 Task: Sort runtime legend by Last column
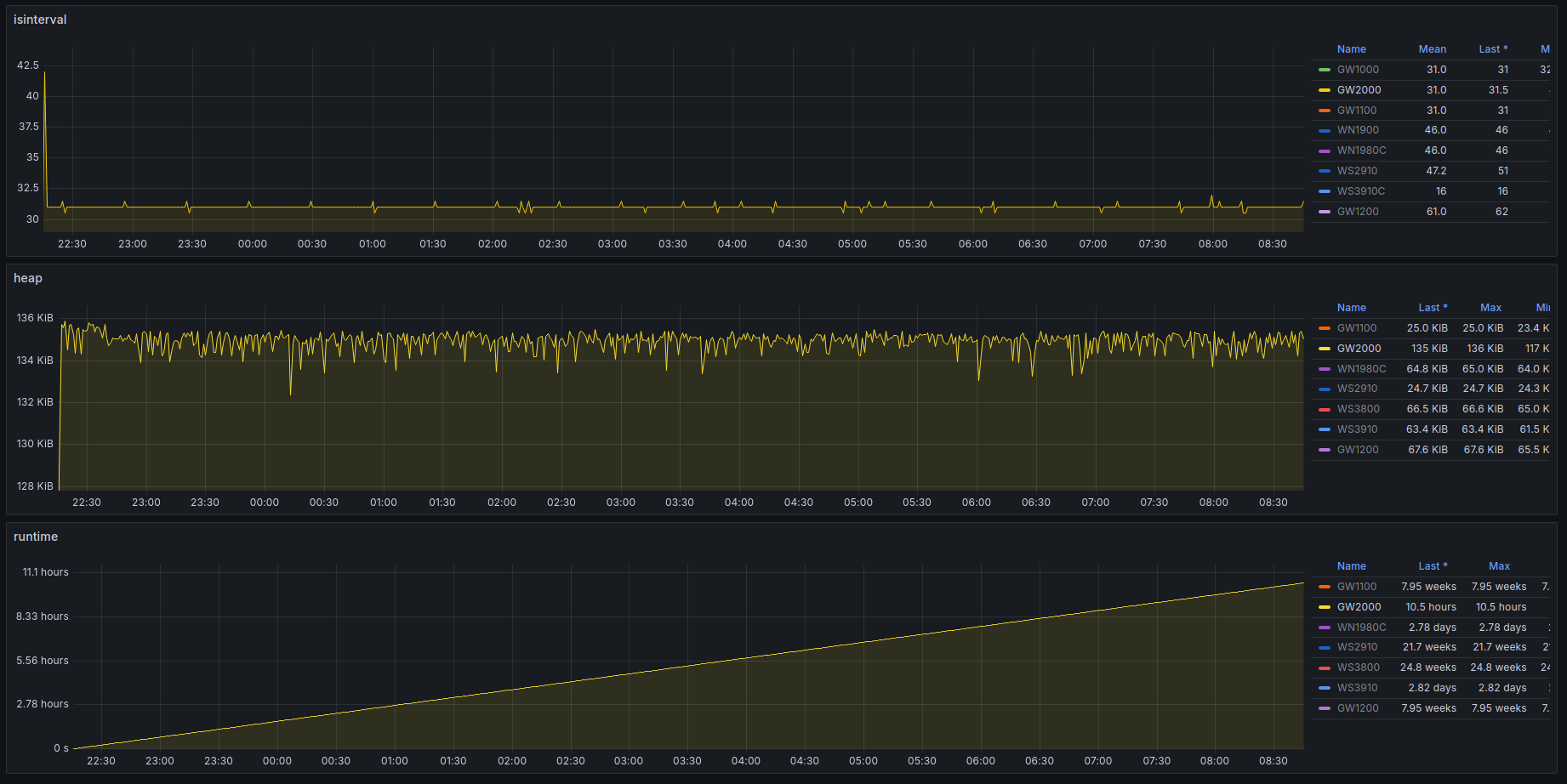pyautogui.click(x=1432, y=566)
